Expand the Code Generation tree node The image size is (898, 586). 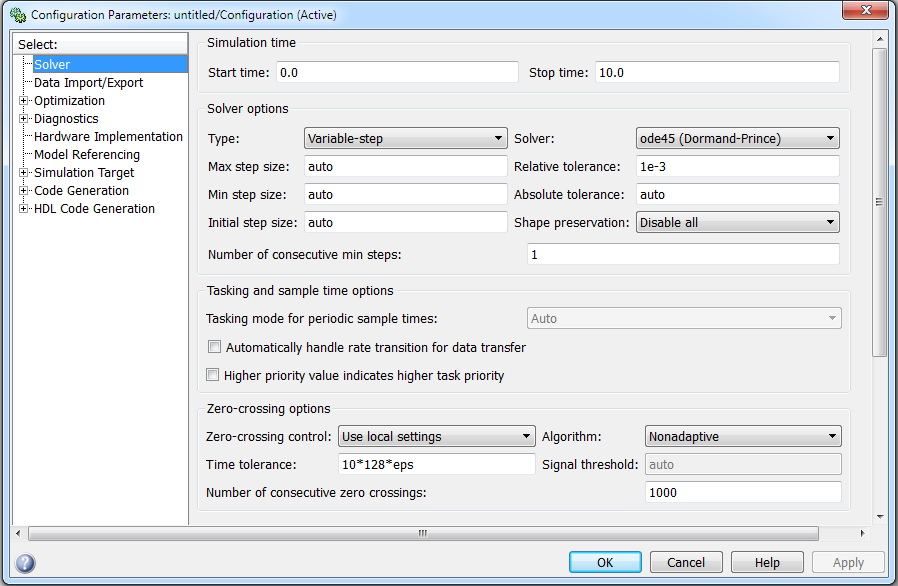(23, 191)
